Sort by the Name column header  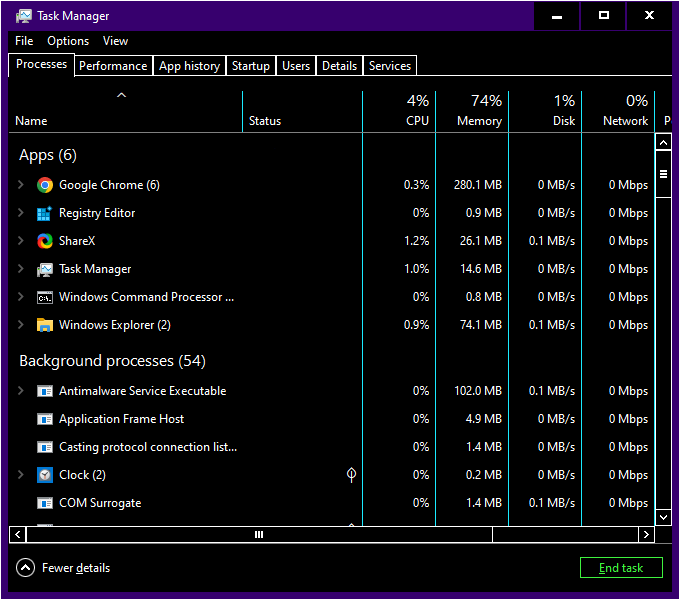(125, 112)
